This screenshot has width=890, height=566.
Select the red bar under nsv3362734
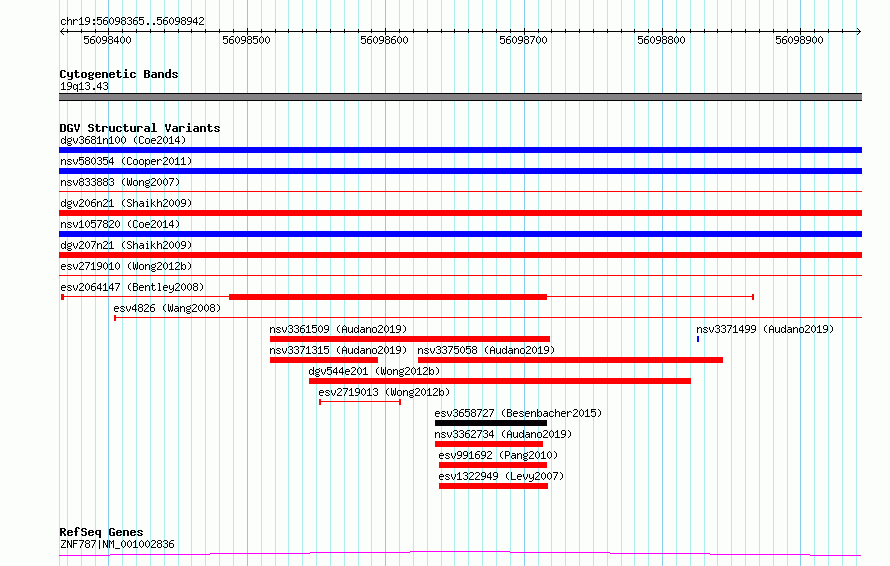(x=489, y=444)
